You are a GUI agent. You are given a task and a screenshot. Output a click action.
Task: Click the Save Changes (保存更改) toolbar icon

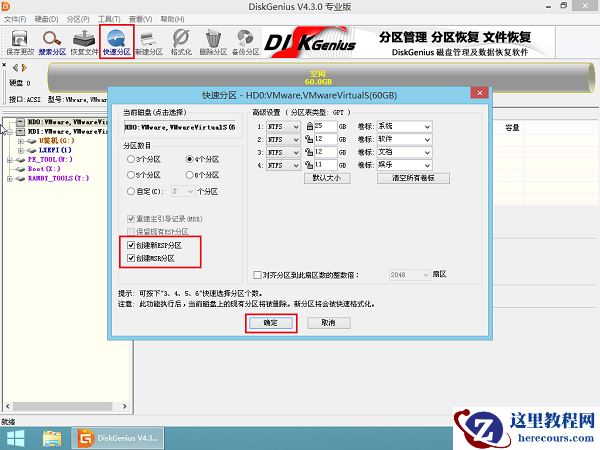pyautogui.click(x=20, y=42)
